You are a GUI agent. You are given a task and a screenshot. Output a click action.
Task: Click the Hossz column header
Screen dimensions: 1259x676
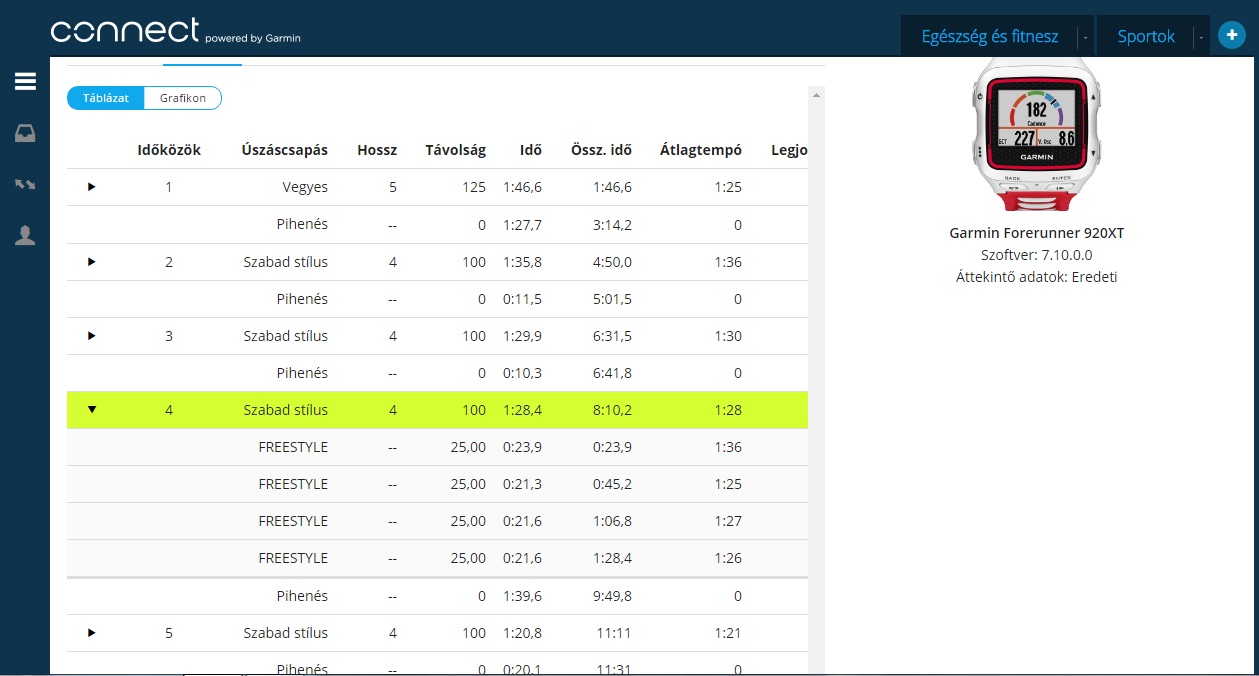point(377,150)
